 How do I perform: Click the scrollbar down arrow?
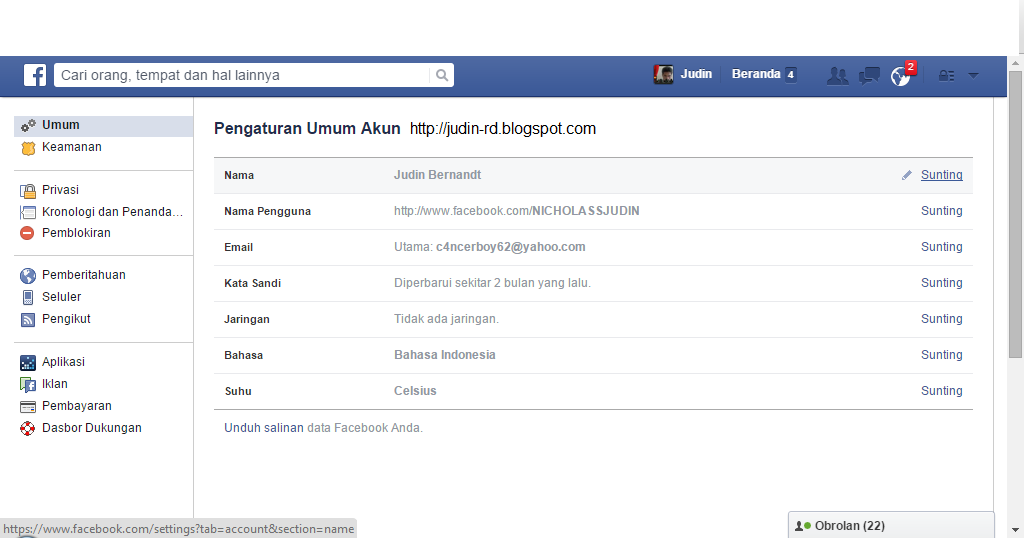click(x=1015, y=530)
